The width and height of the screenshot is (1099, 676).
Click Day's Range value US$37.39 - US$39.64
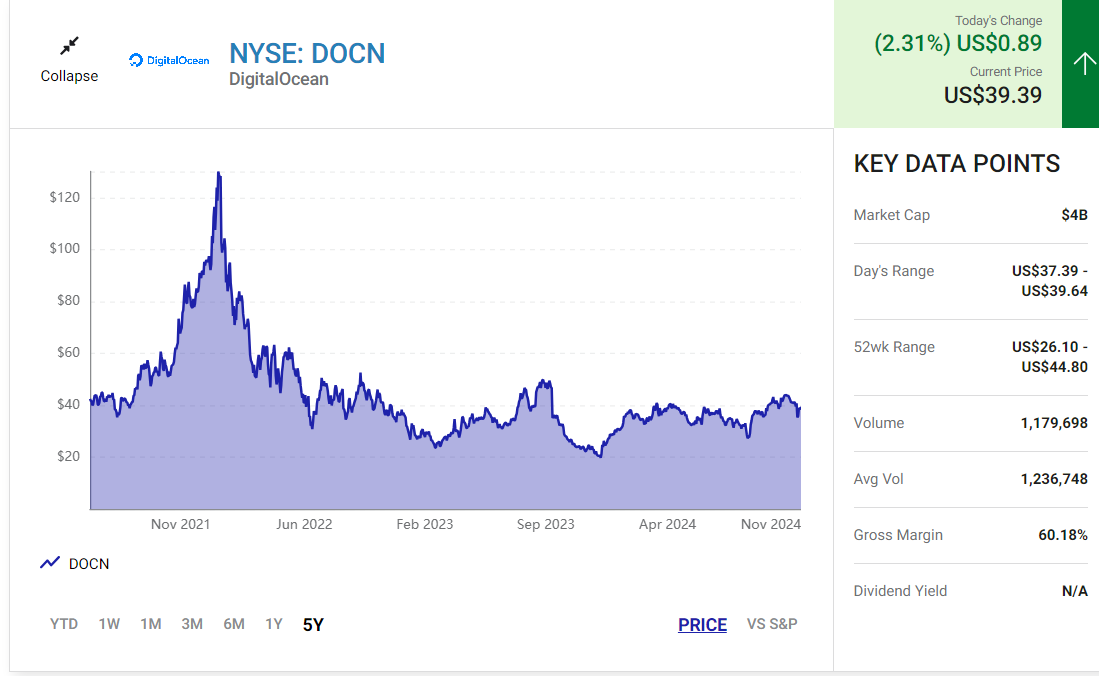pyautogui.click(x=1050, y=281)
